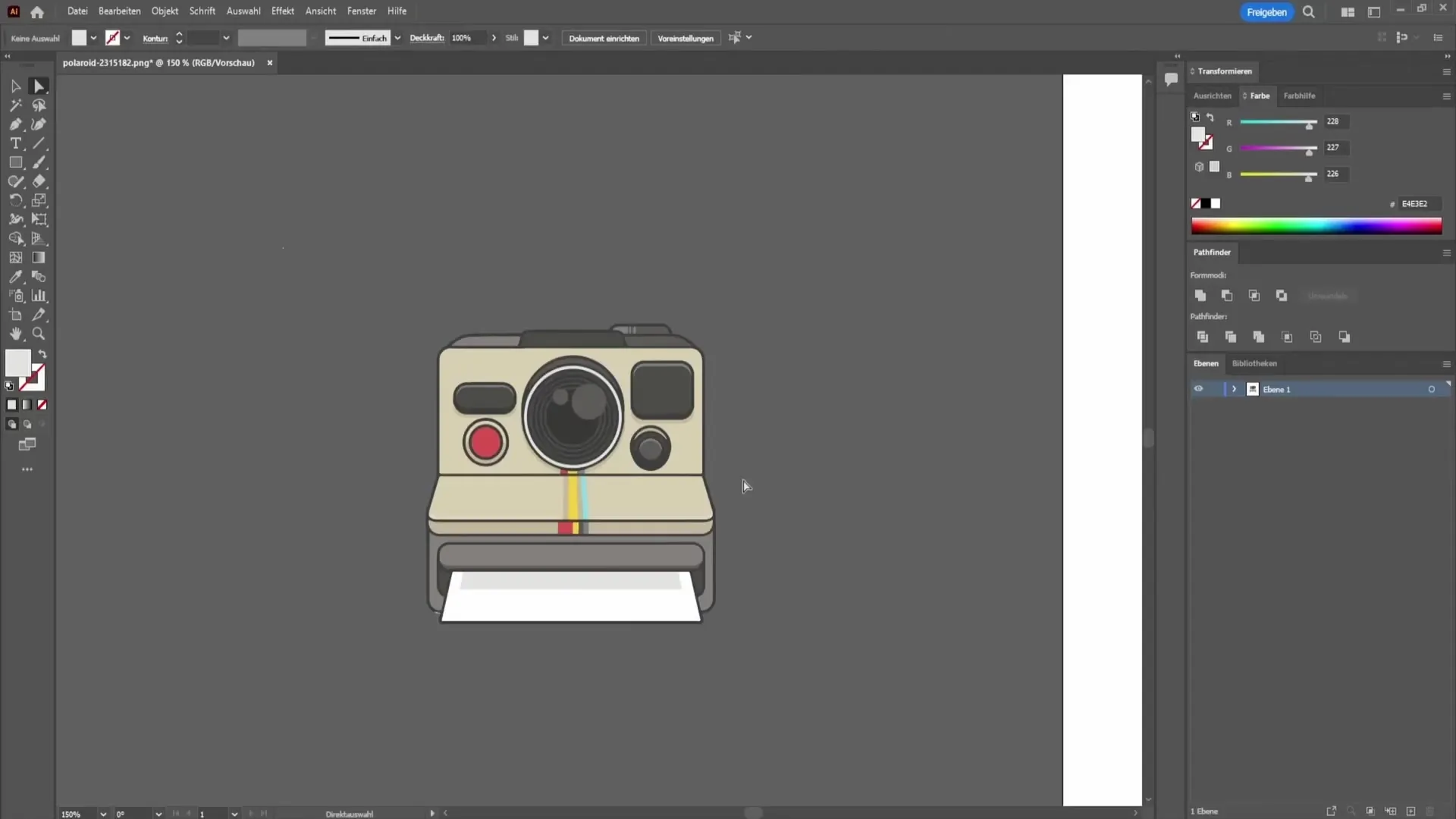Reset default fill and stroke in toolbar

pos(9,386)
